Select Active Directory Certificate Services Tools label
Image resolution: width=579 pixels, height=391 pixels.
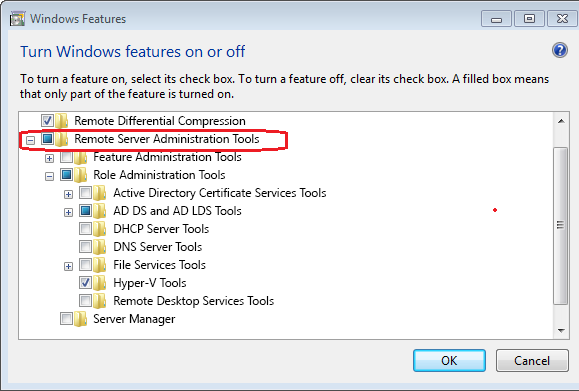click(220, 193)
